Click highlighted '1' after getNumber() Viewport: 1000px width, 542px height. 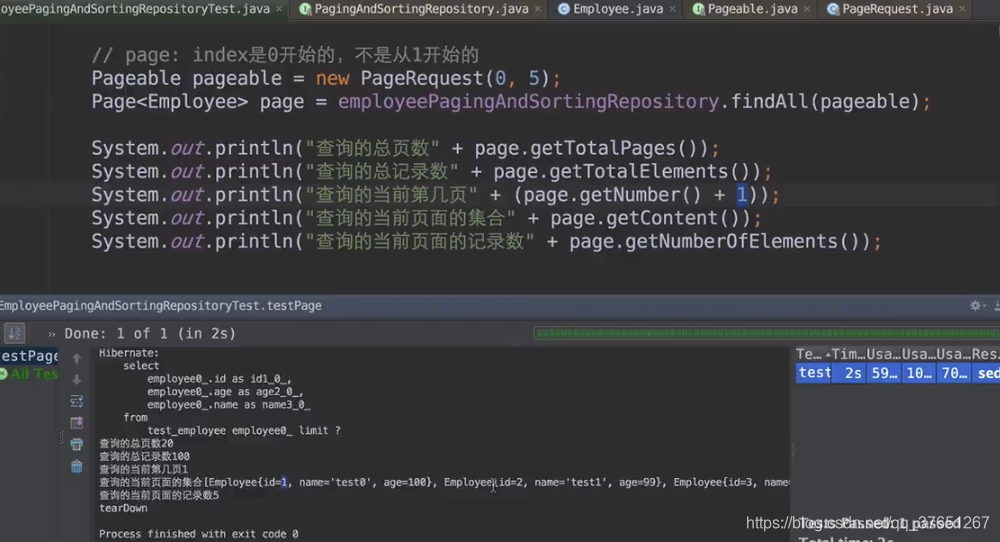[742, 195]
